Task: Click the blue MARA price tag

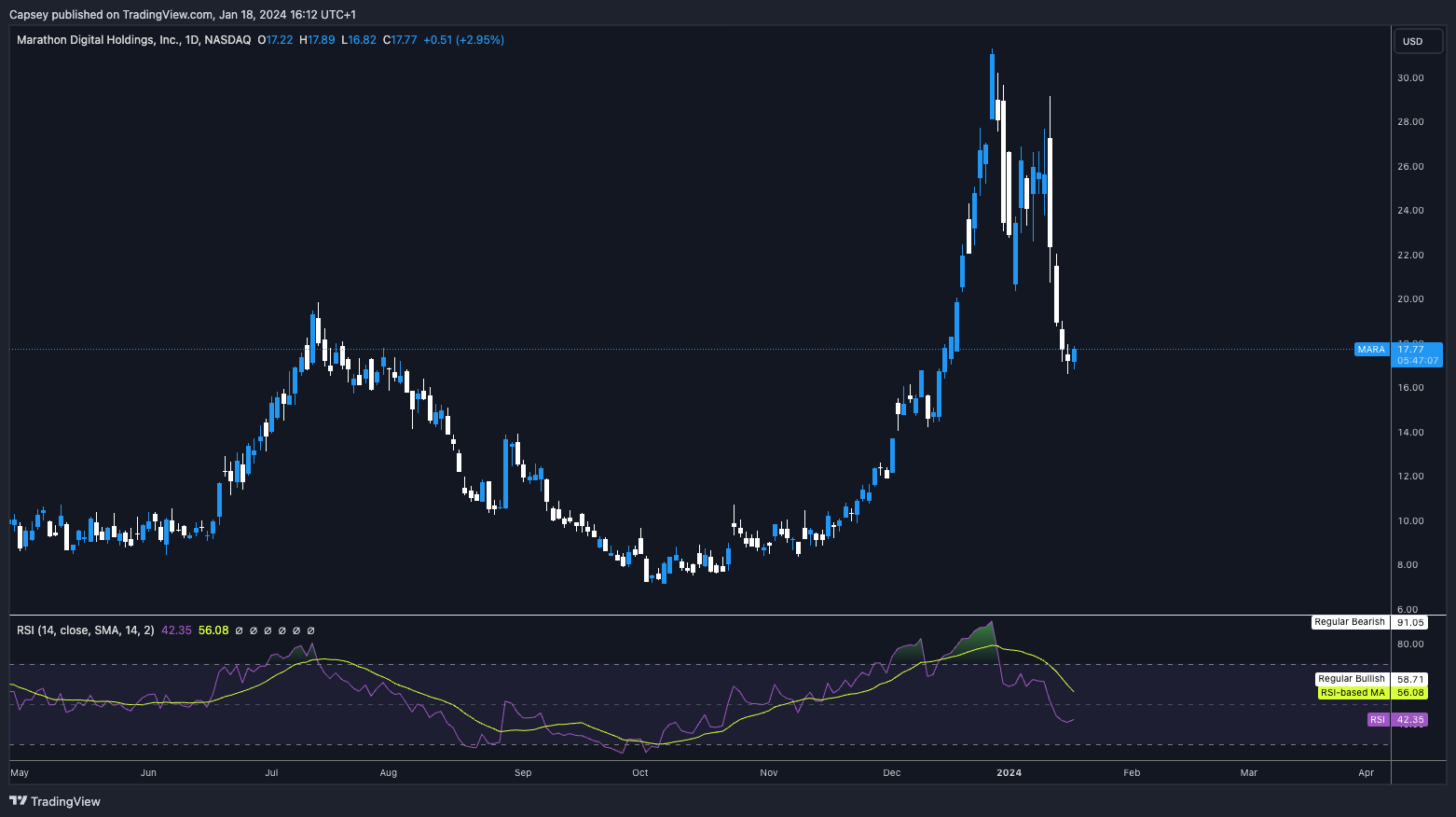Action: [x=1371, y=350]
